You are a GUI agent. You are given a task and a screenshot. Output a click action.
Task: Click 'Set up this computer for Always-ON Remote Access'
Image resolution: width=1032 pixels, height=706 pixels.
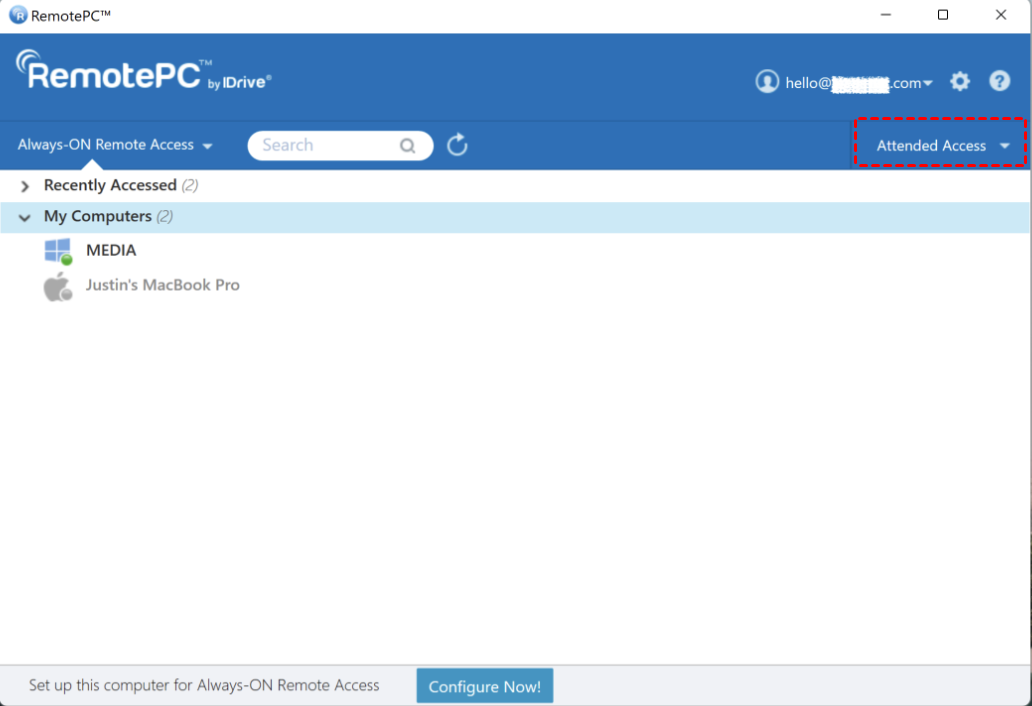point(204,686)
